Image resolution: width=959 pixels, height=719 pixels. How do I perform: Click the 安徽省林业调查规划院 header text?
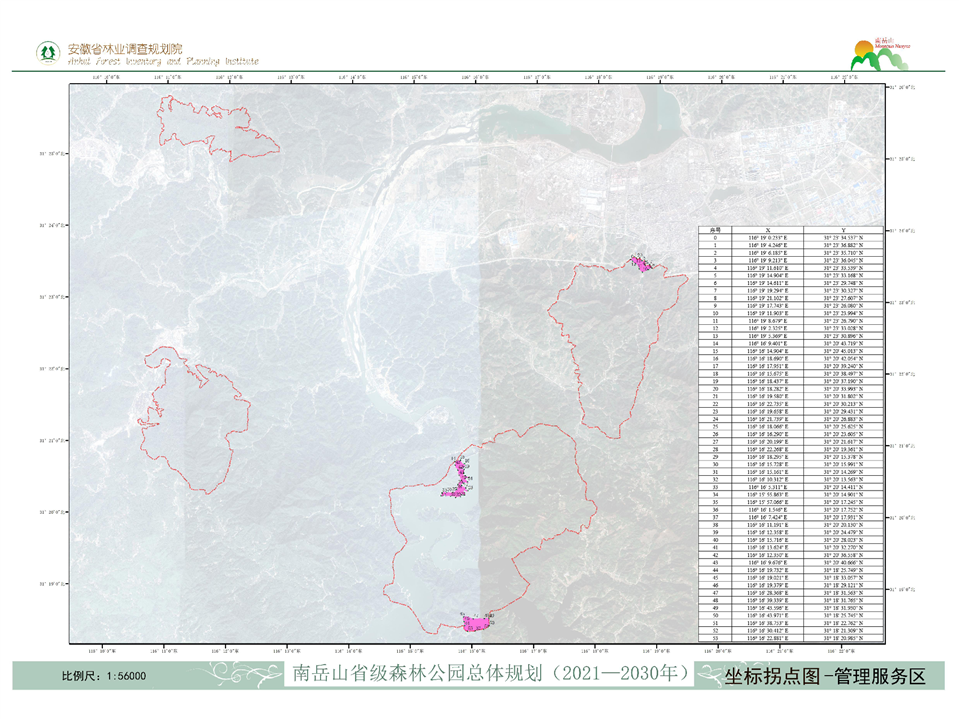pyautogui.click(x=126, y=47)
